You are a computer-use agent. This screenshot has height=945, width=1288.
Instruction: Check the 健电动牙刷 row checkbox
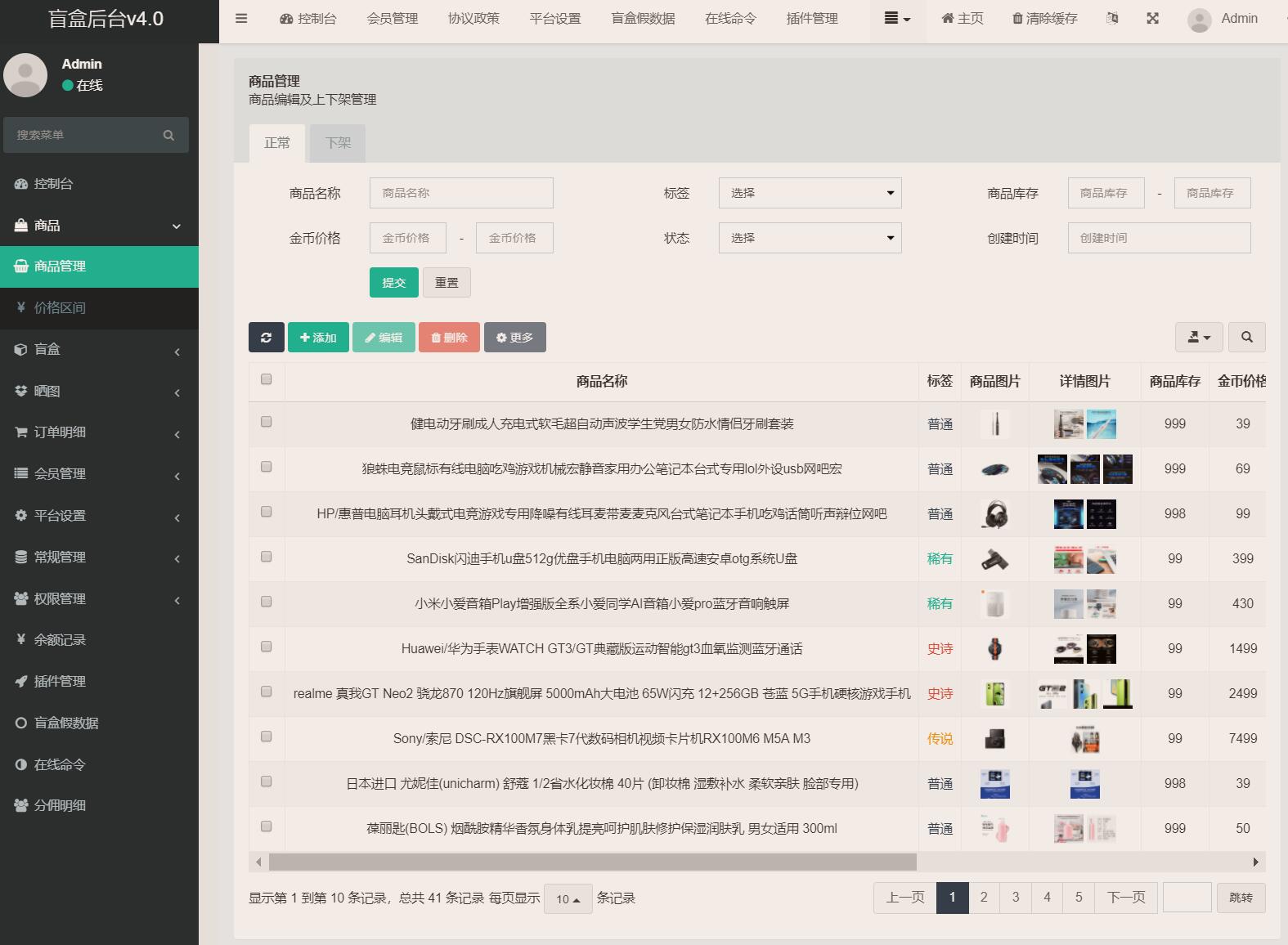266,422
